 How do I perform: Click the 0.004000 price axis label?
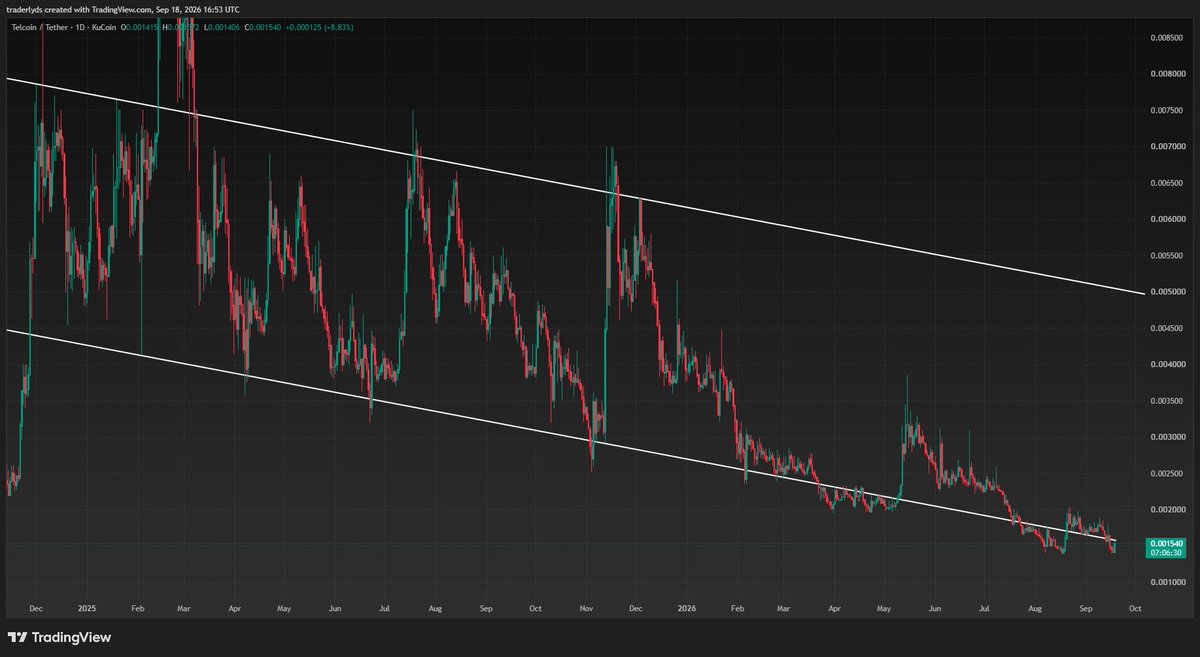tap(1168, 364)
